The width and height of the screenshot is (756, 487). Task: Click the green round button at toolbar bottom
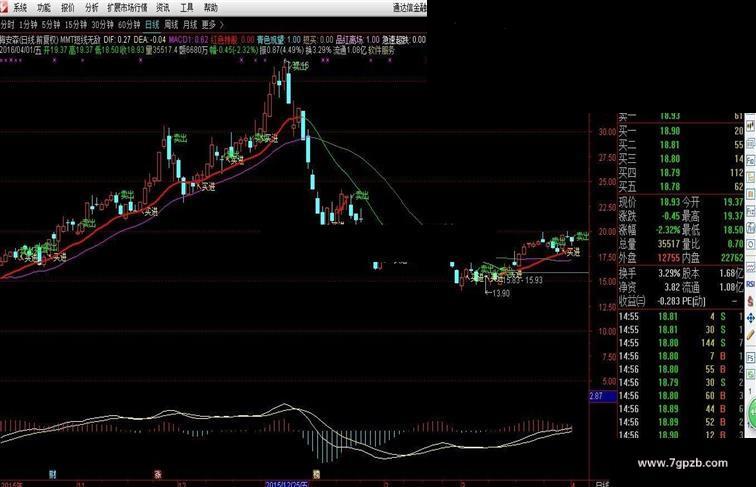(x=752, y=413)
